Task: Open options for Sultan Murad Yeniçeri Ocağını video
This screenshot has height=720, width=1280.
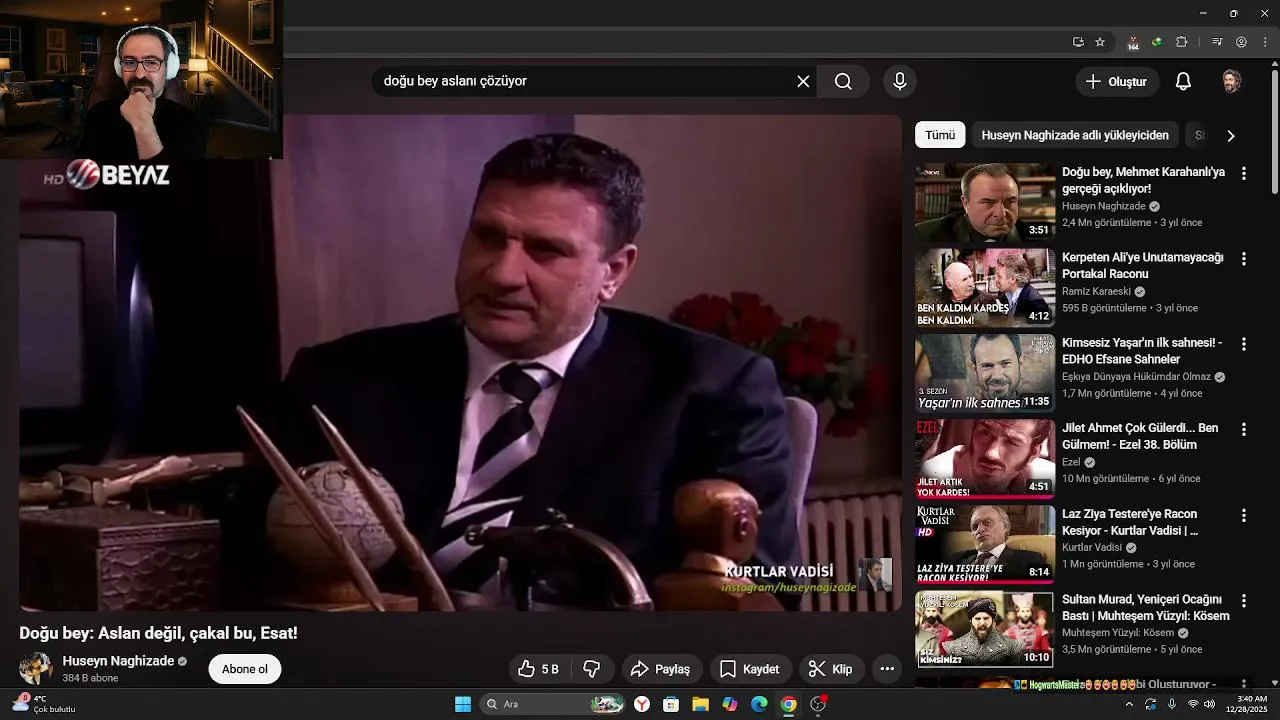Action: tap(1244, 600)
